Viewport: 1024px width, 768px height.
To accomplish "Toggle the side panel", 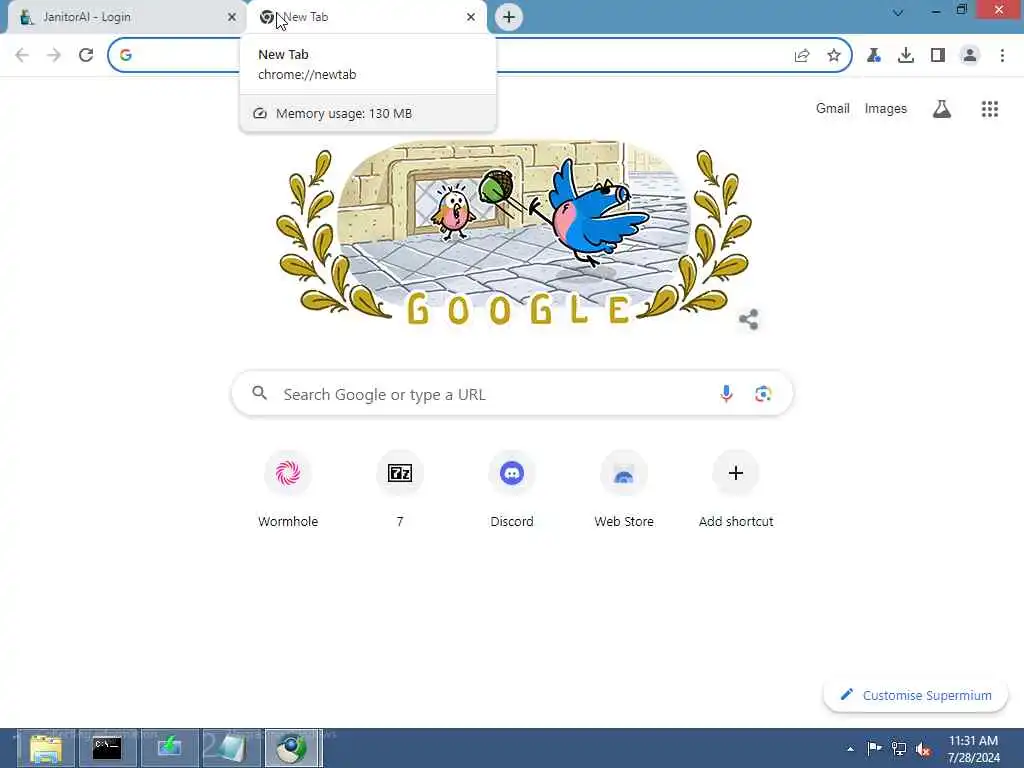I will coord(938,56).
